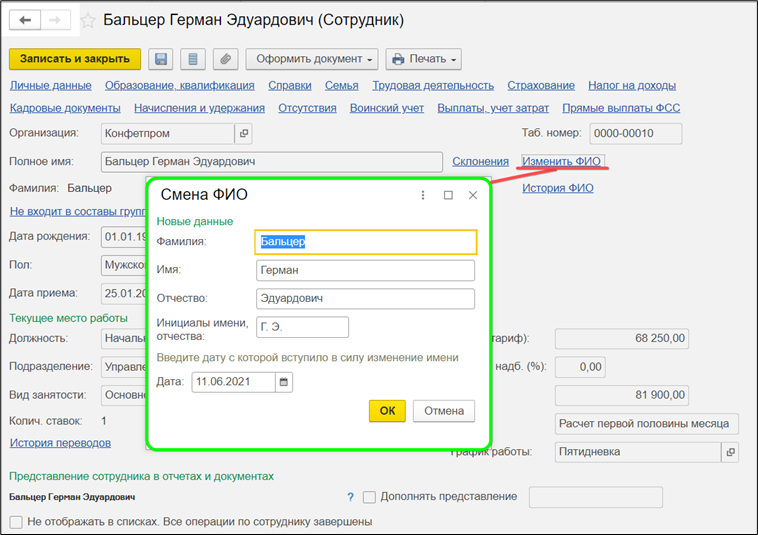This screenshot has height=535, width=758.
Task: Open the Печать dropdown menu
Action: click(423, 59)
